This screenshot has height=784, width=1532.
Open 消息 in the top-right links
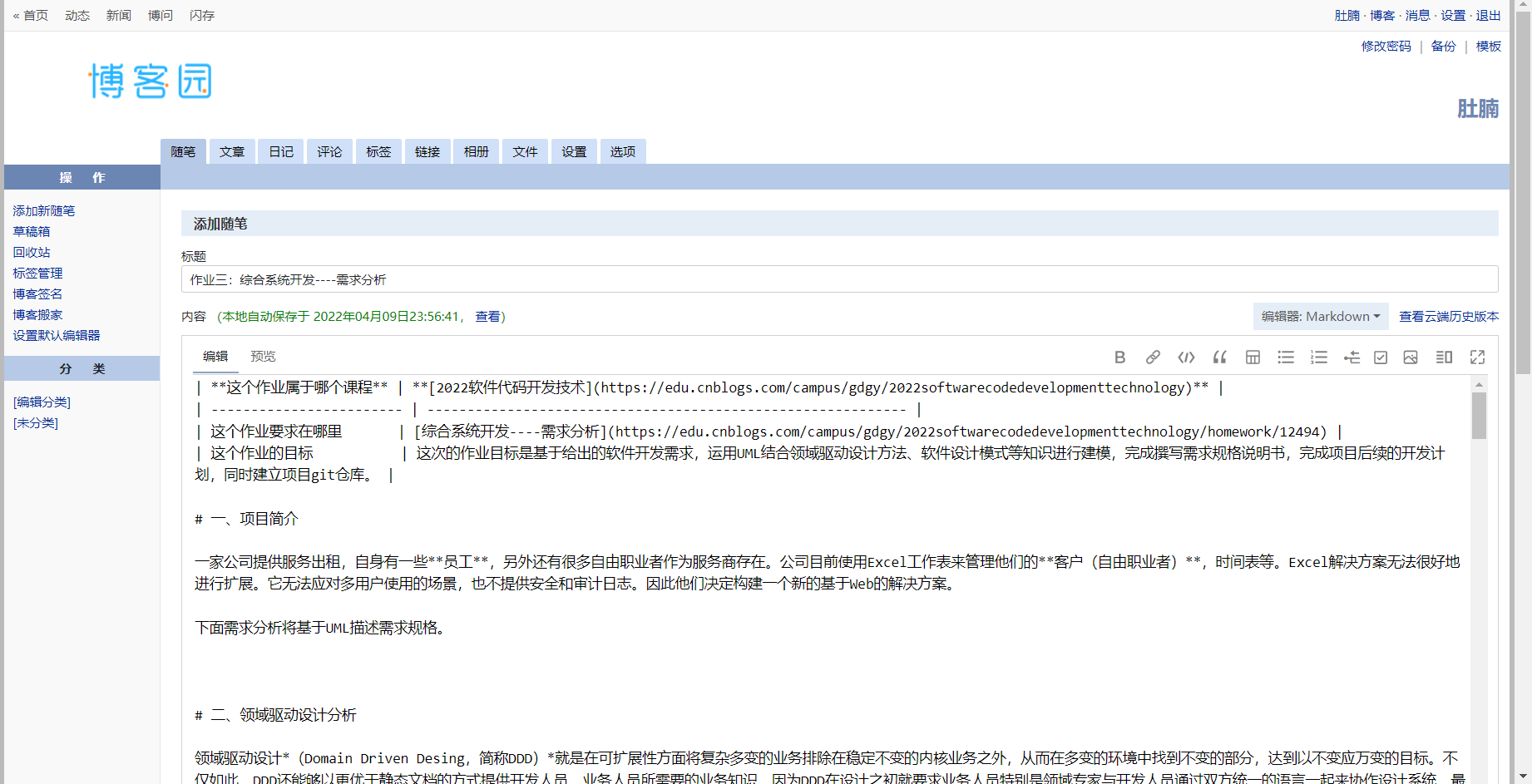(x=1418, y=16)
